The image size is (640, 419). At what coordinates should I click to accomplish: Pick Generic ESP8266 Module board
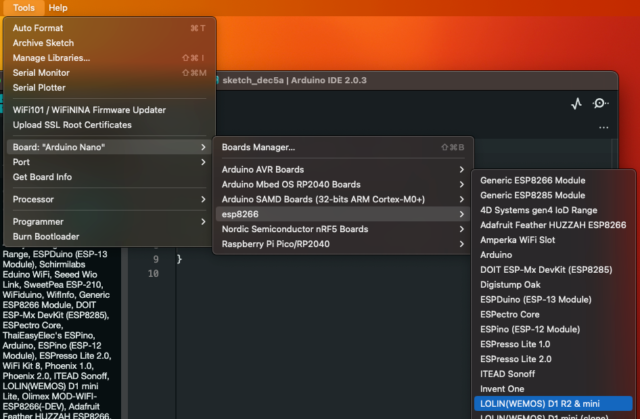[532, 180]
